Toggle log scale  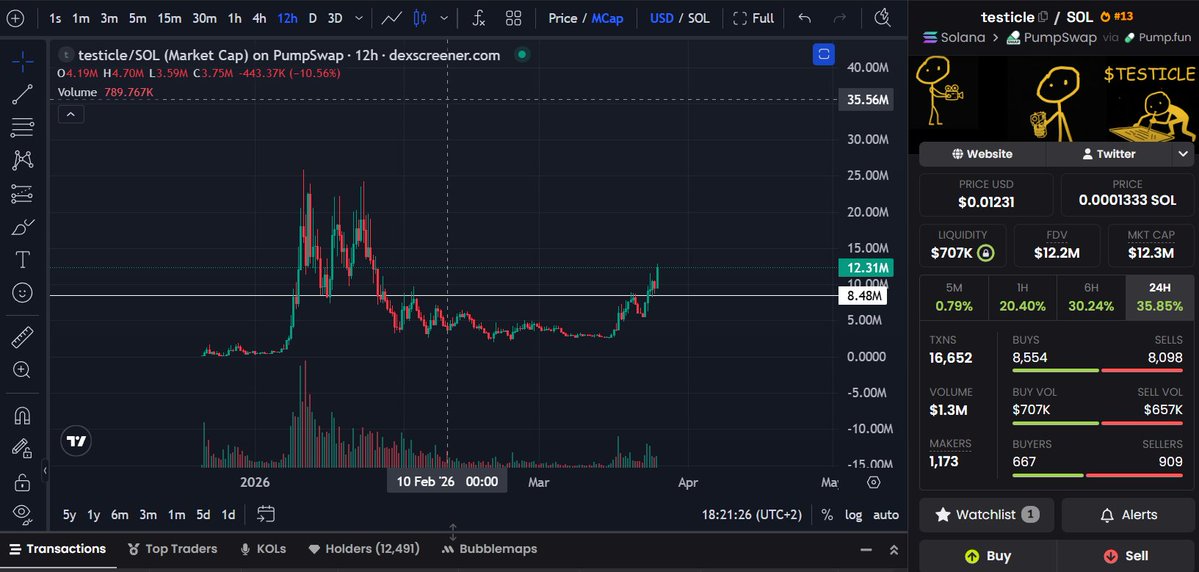(x=853, y=515)
